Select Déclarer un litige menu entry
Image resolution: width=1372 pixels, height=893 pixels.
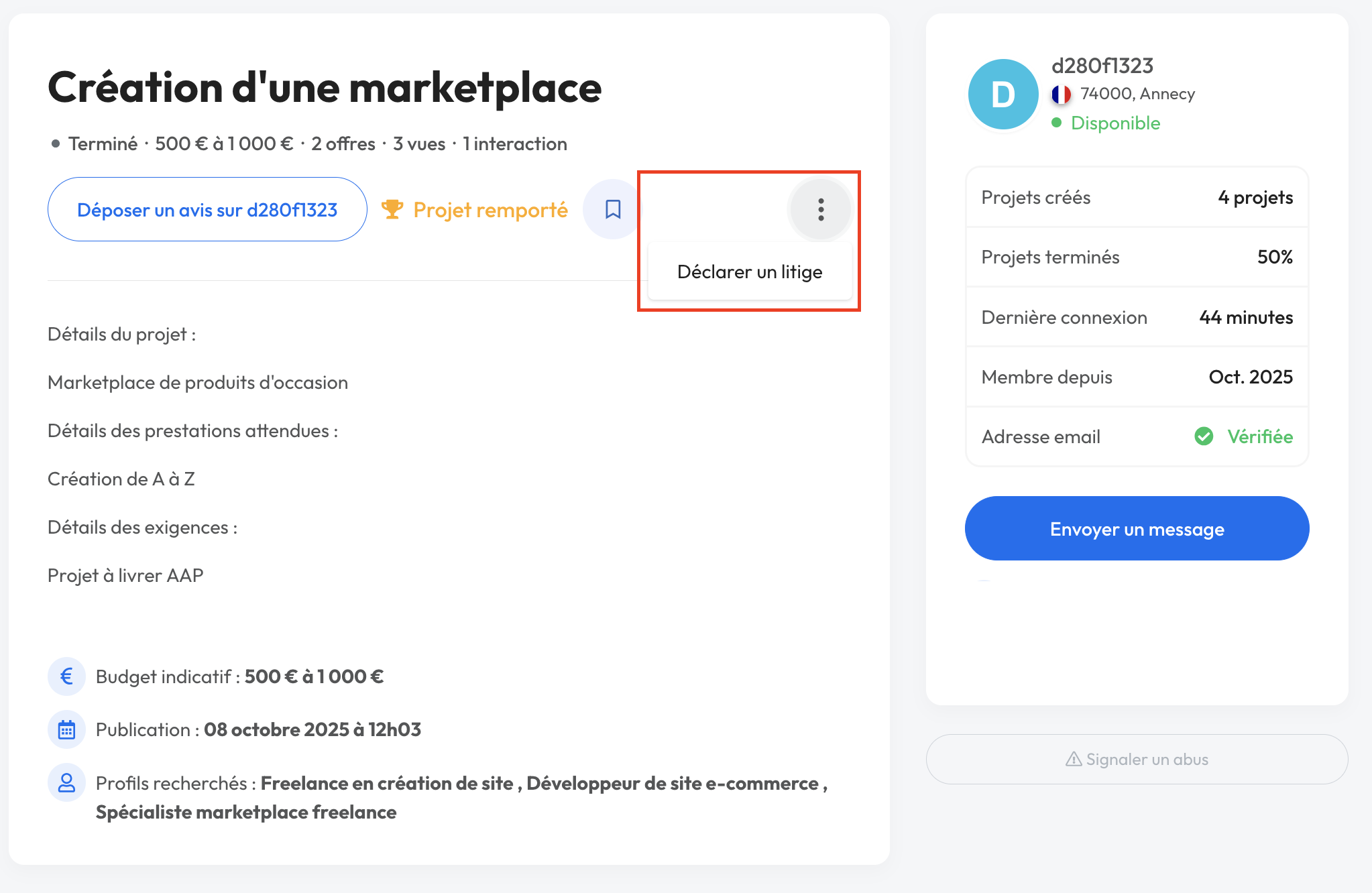749,272
